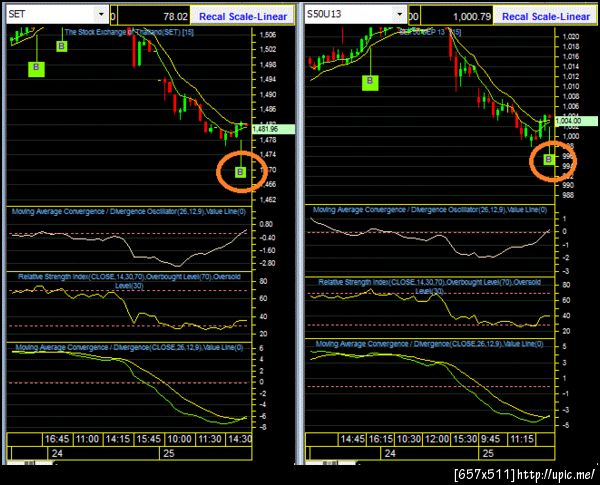Click the 11:00 time axis label
This screenshot has height=485, width=600.
(87, 439)
